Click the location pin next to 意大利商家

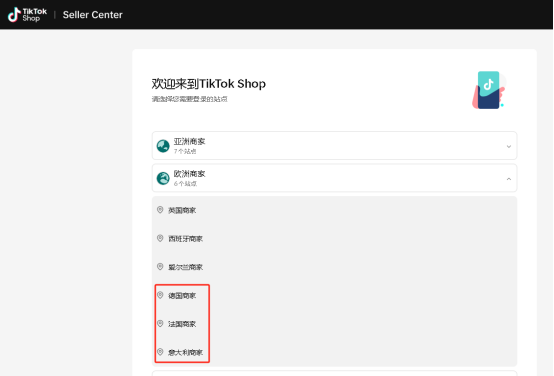pyautogui.click(x=160, y=352)
